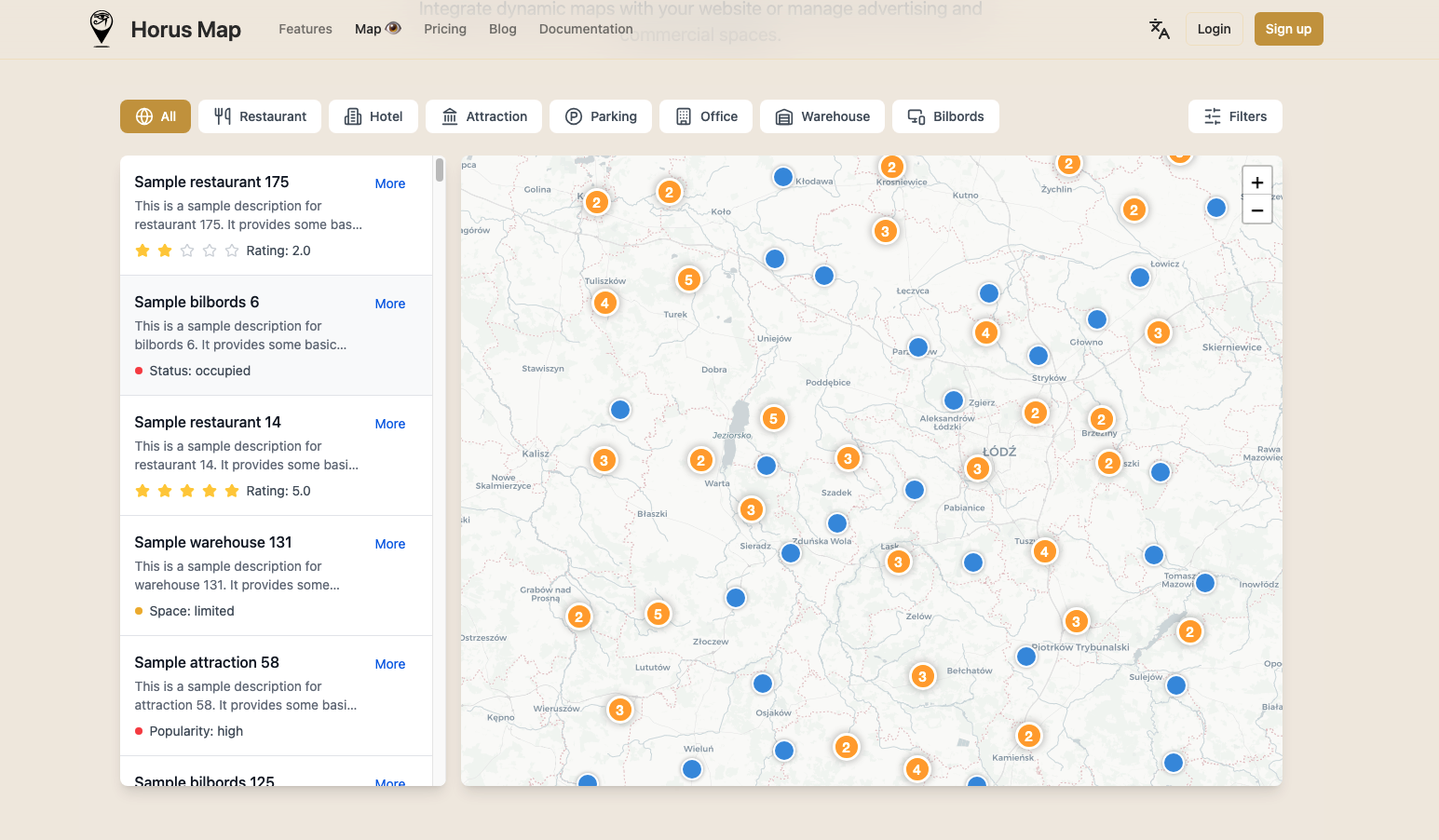Filter places by Bilbords
The height and width of the screenshot is (840, 1439).
(x=945, y=116)
